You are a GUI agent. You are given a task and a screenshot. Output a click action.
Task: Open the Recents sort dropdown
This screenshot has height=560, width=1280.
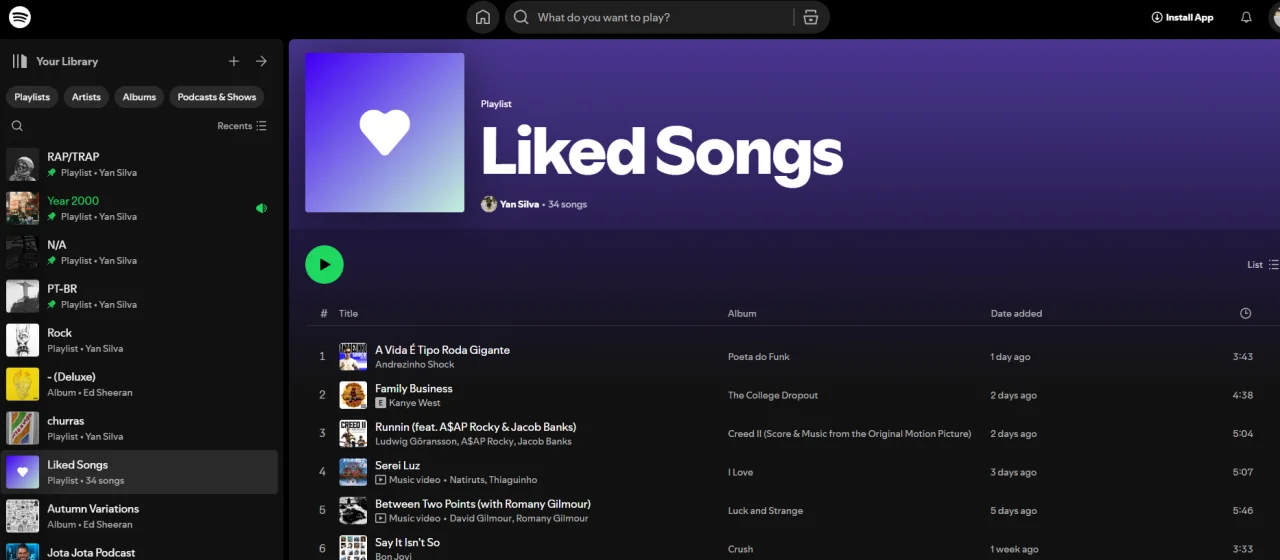[x=242, y=126]
